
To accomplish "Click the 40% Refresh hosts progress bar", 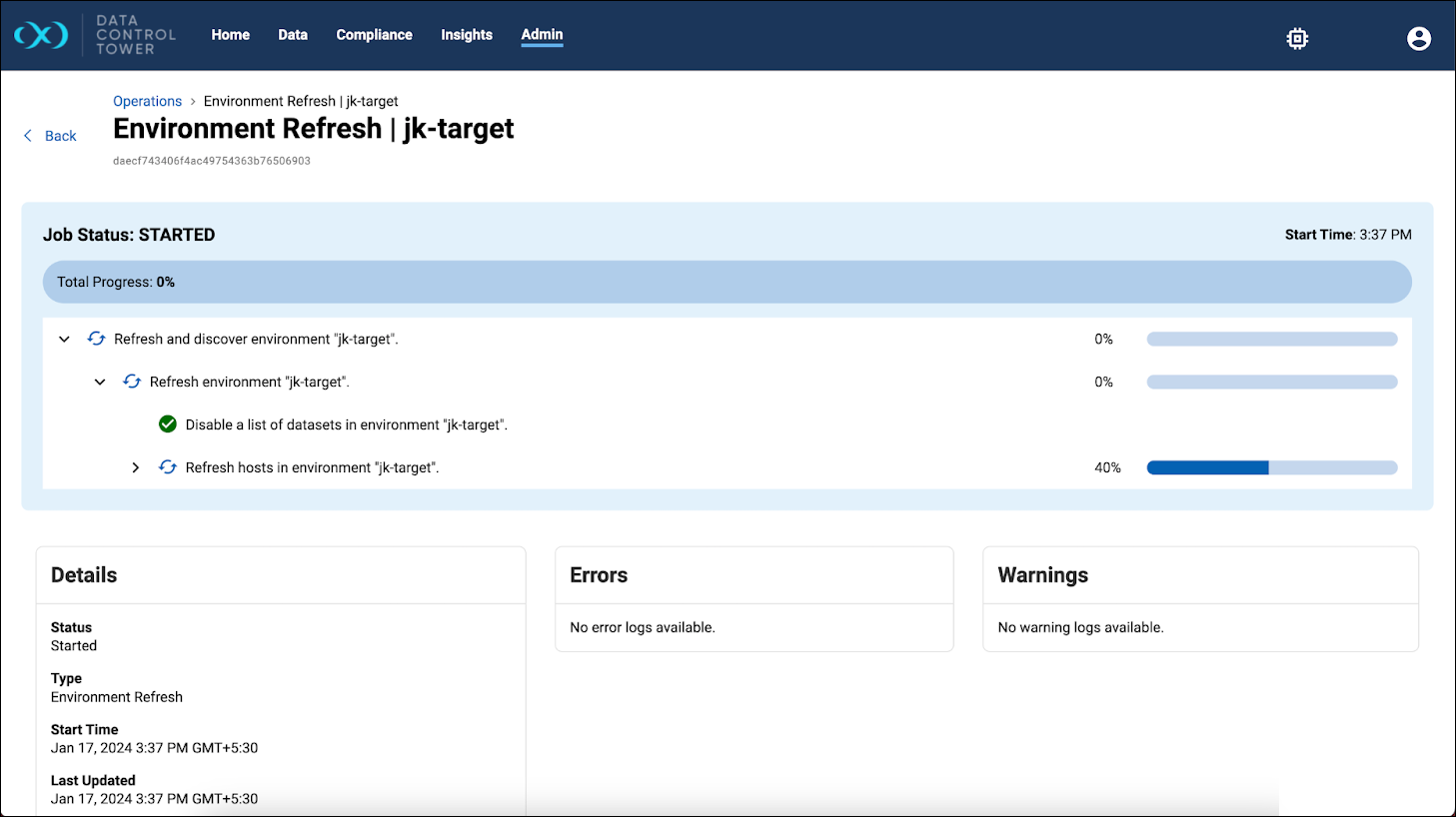I will click(1271, 467).
